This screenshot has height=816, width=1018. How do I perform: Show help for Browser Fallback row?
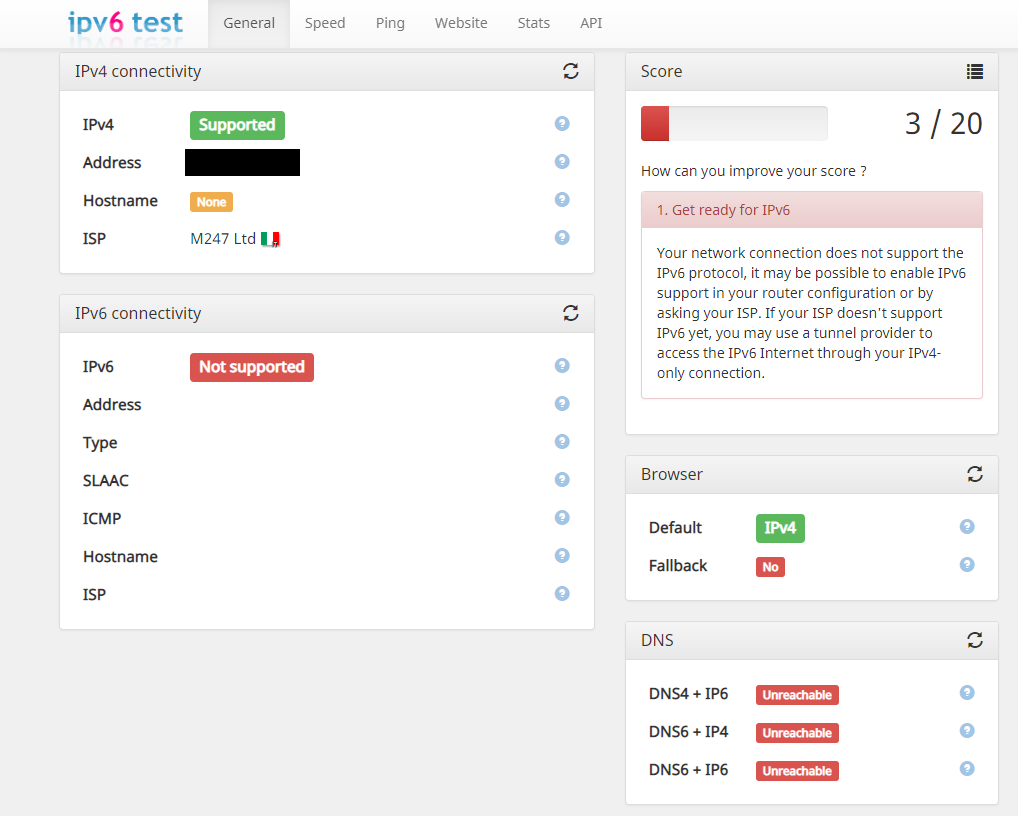(x=967, y=565)
